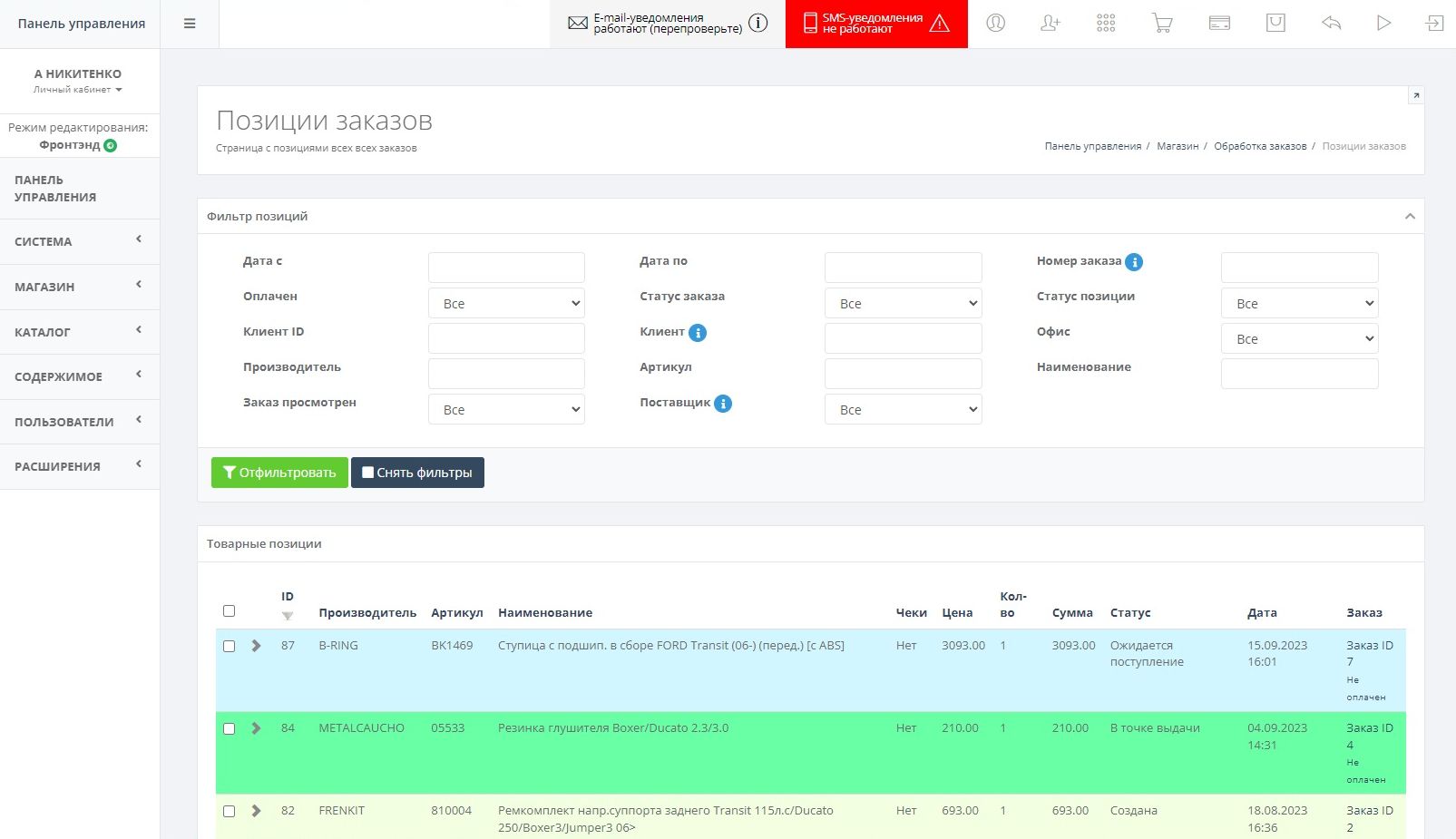The width and height of the screenshot is (1456, 839).
Task: Click the green Отфильтровать button
Action: 279,473
